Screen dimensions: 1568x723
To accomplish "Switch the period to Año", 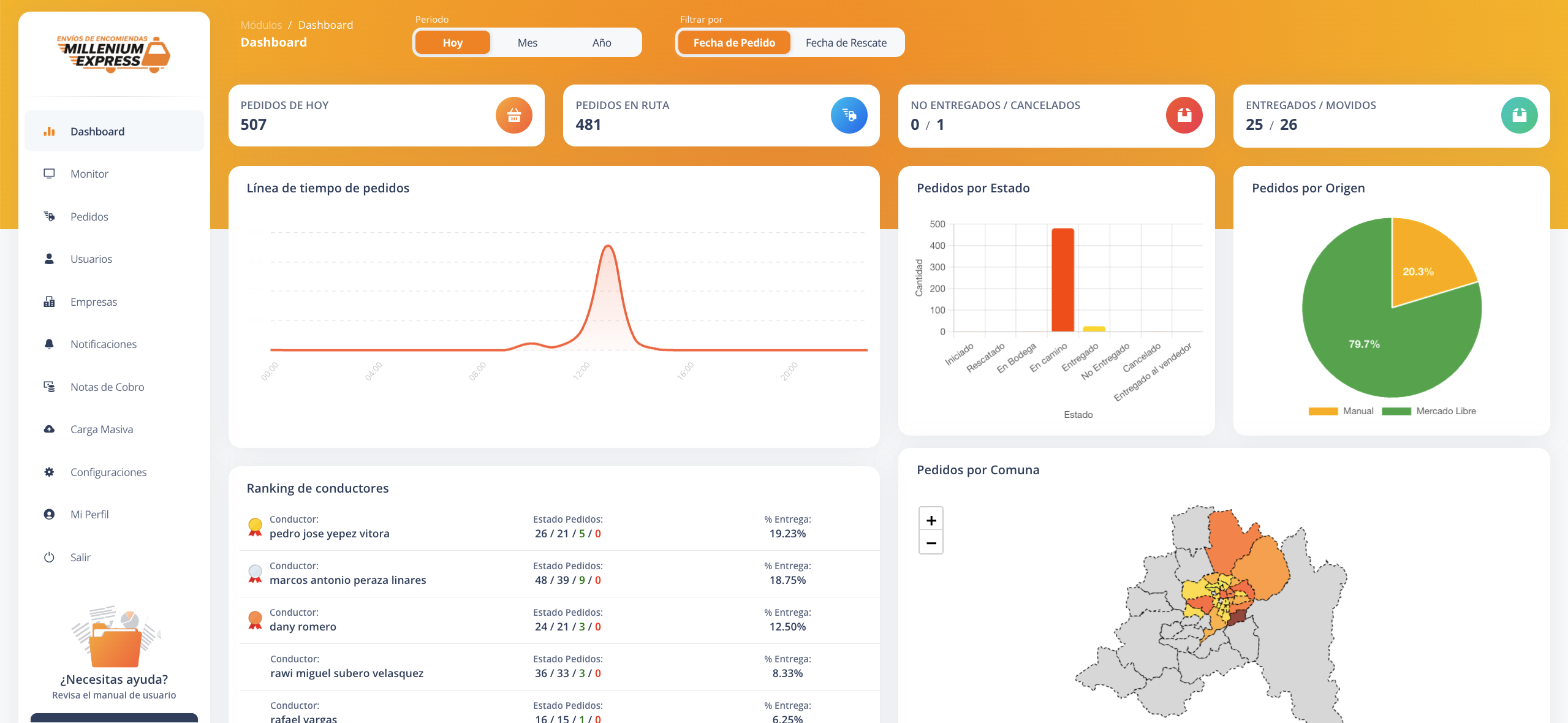I will (602, 43).
